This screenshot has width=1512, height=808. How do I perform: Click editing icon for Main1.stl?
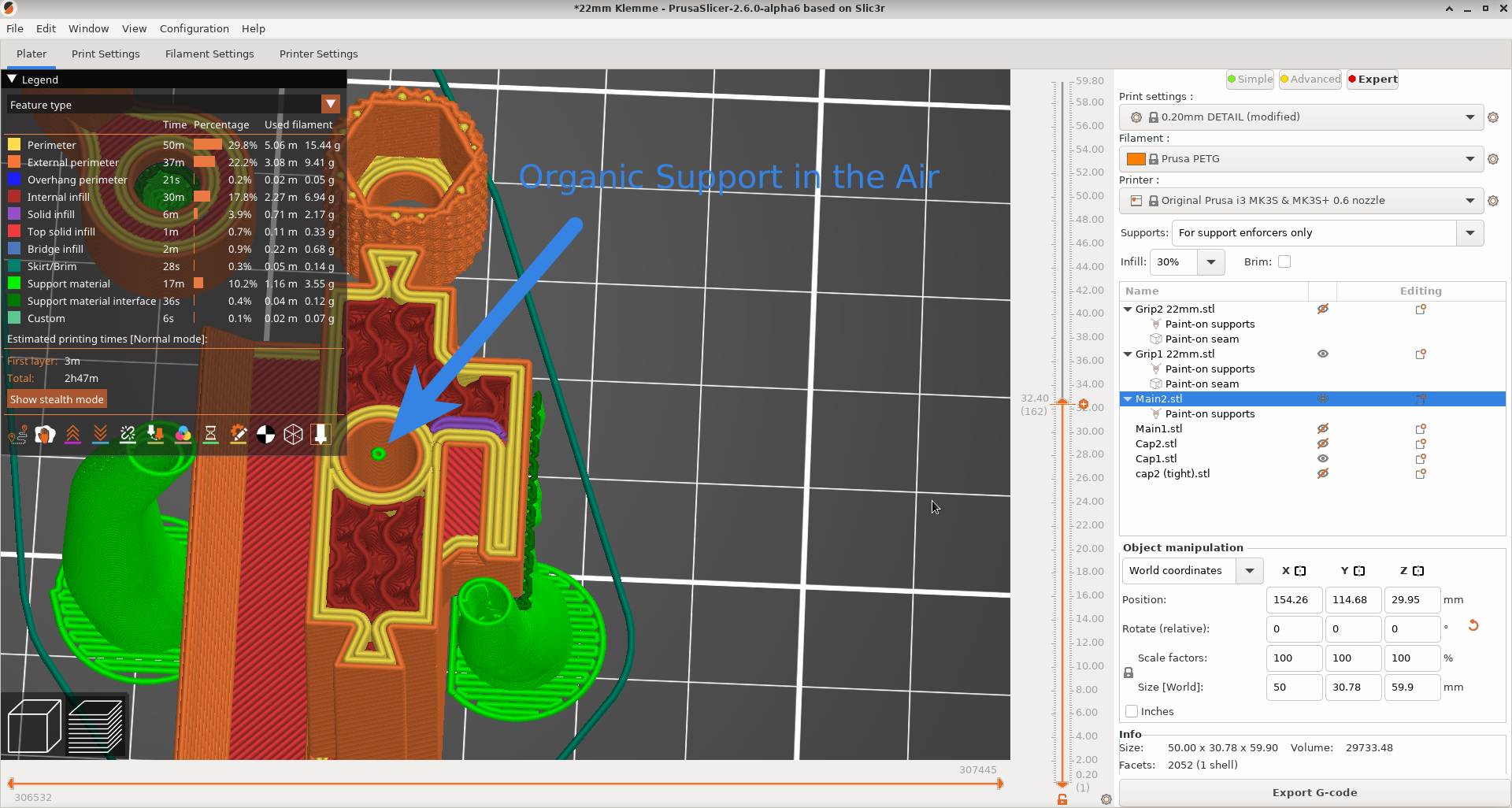(x=1421, y=429)
